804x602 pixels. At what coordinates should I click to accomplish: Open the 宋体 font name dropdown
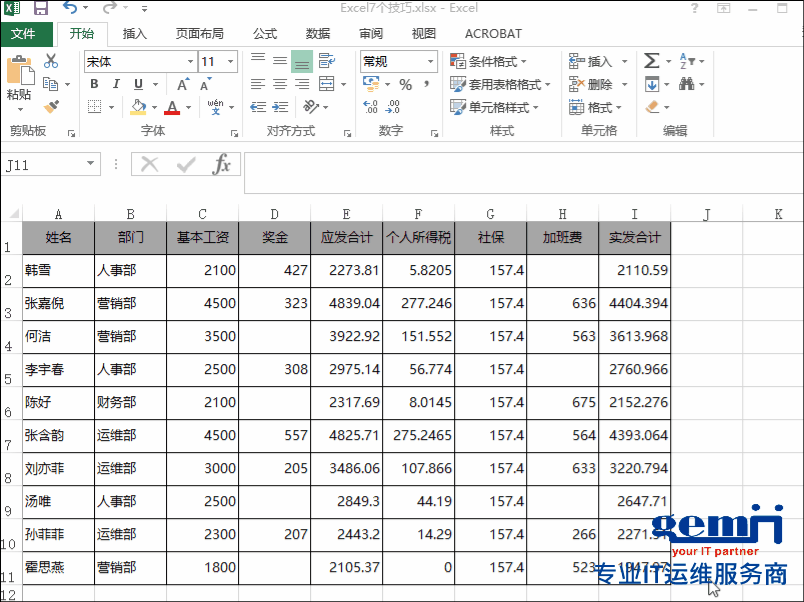(x=190, y=62)
